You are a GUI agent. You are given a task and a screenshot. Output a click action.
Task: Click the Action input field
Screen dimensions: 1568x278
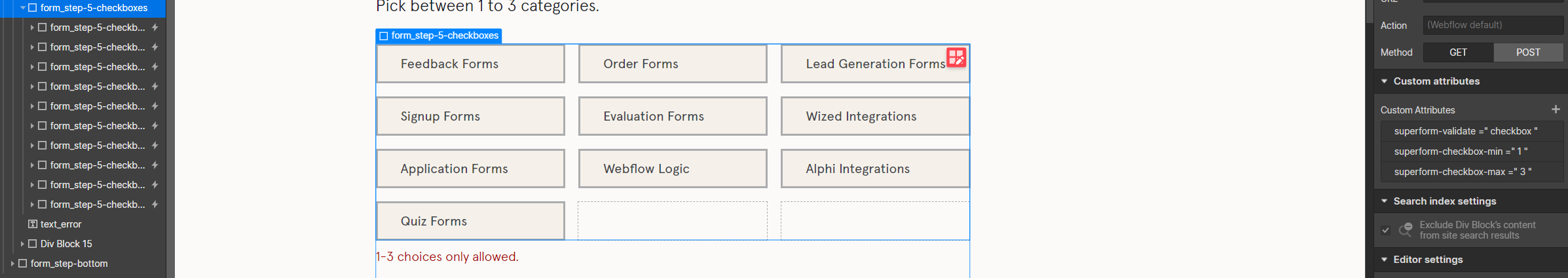pyautogui.click(x=1493, y=25)
